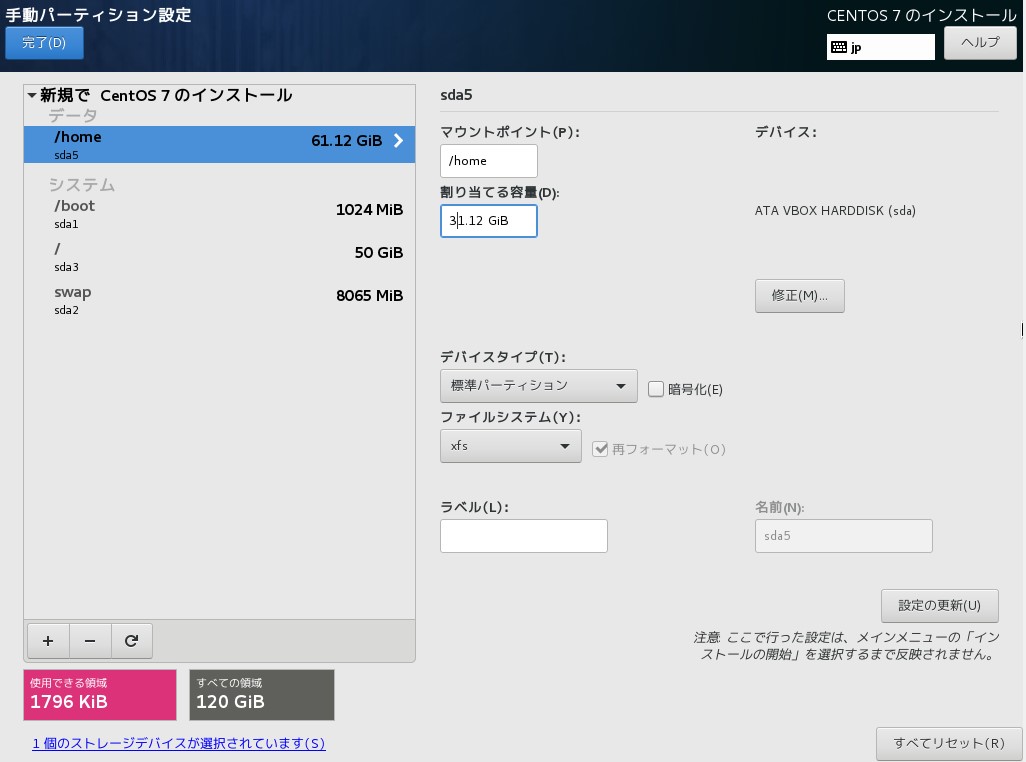1026x762 pixels.
Task: Click the 修正 disk modify button
Action: coord(799,295)
